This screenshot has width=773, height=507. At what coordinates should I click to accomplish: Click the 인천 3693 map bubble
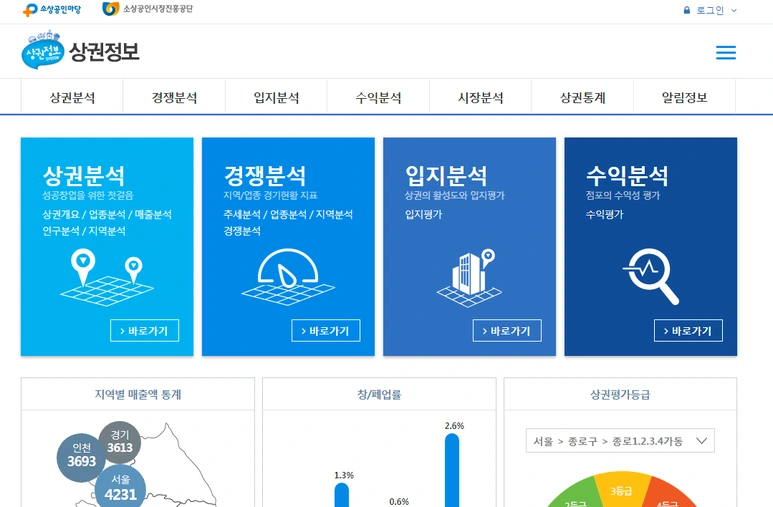point(81,457)
